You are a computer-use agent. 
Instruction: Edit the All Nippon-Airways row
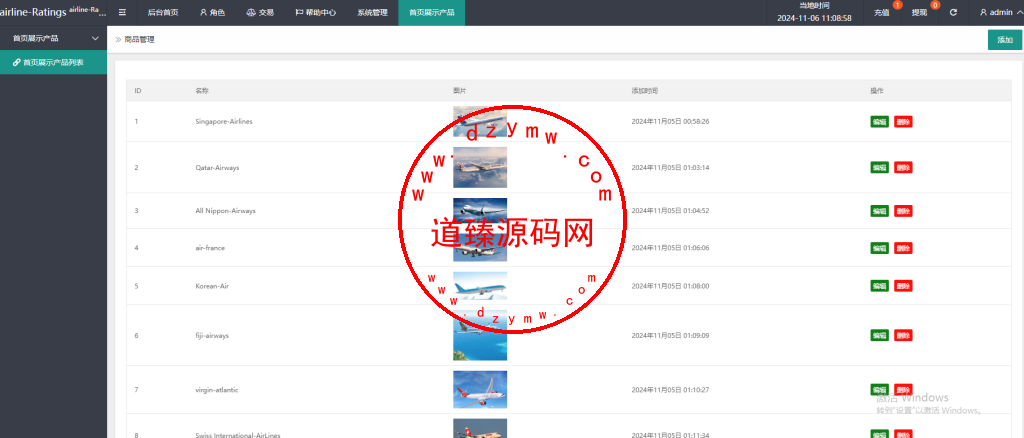pos(879,211)
